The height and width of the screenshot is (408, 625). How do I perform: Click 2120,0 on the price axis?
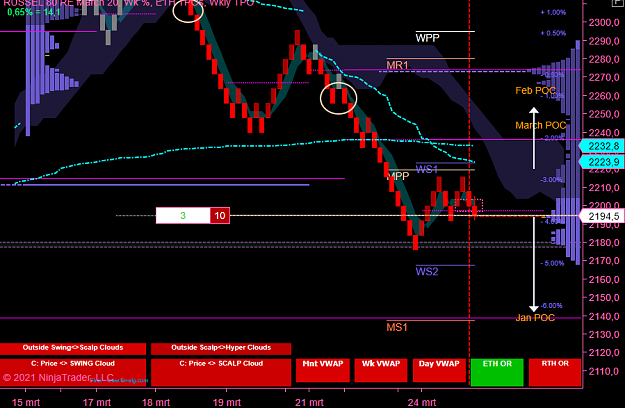click(x=604, y=353)
